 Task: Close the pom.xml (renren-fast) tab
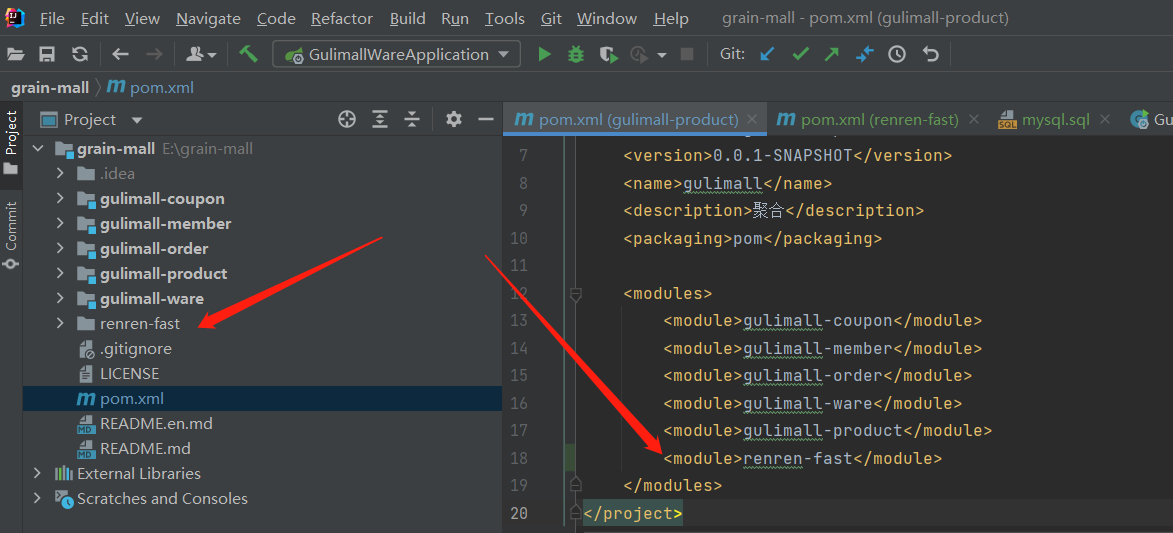973,120
